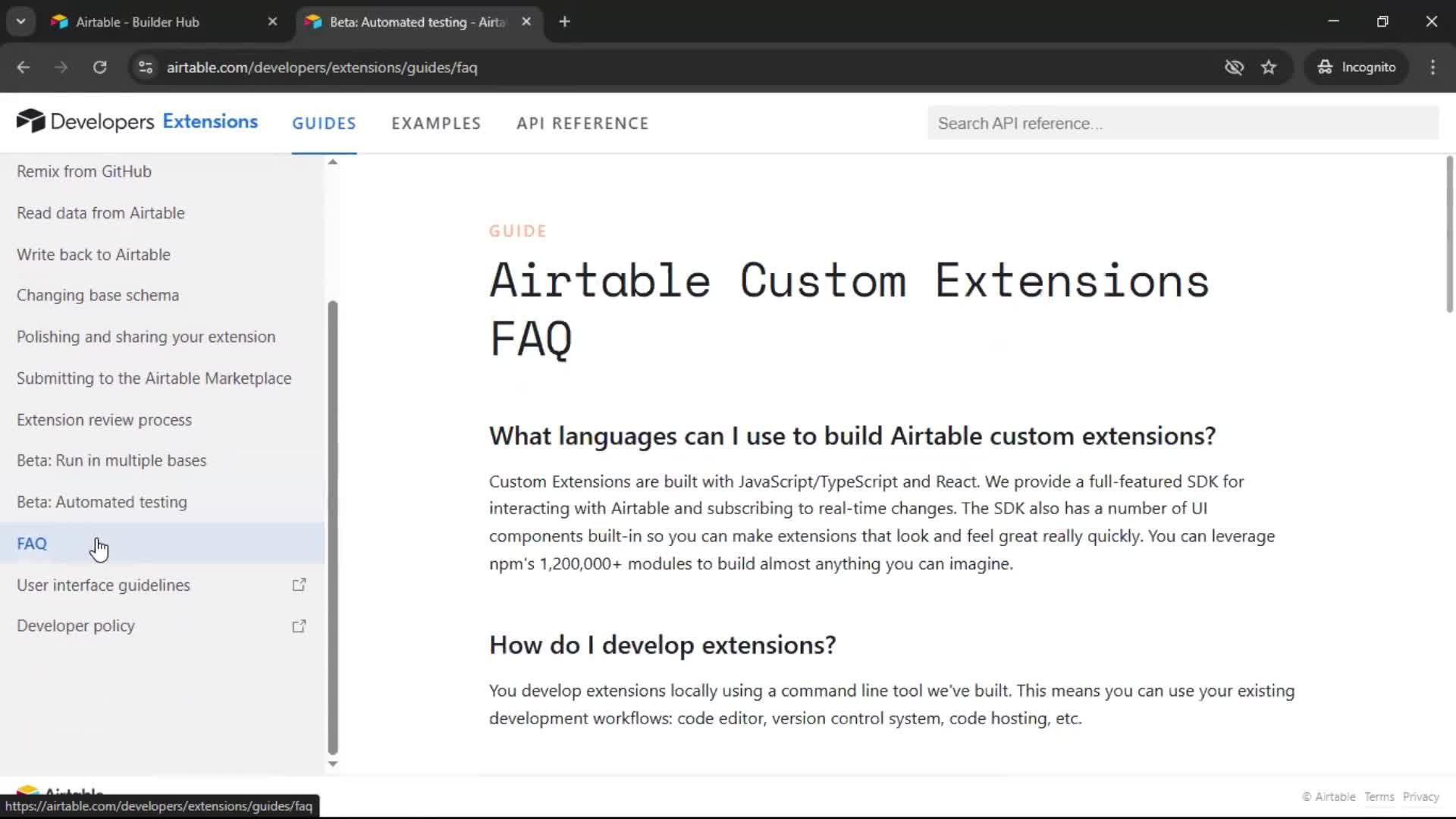Select FAQ in the sidebar
1456x819 pixels.
[x=162, y=543]
